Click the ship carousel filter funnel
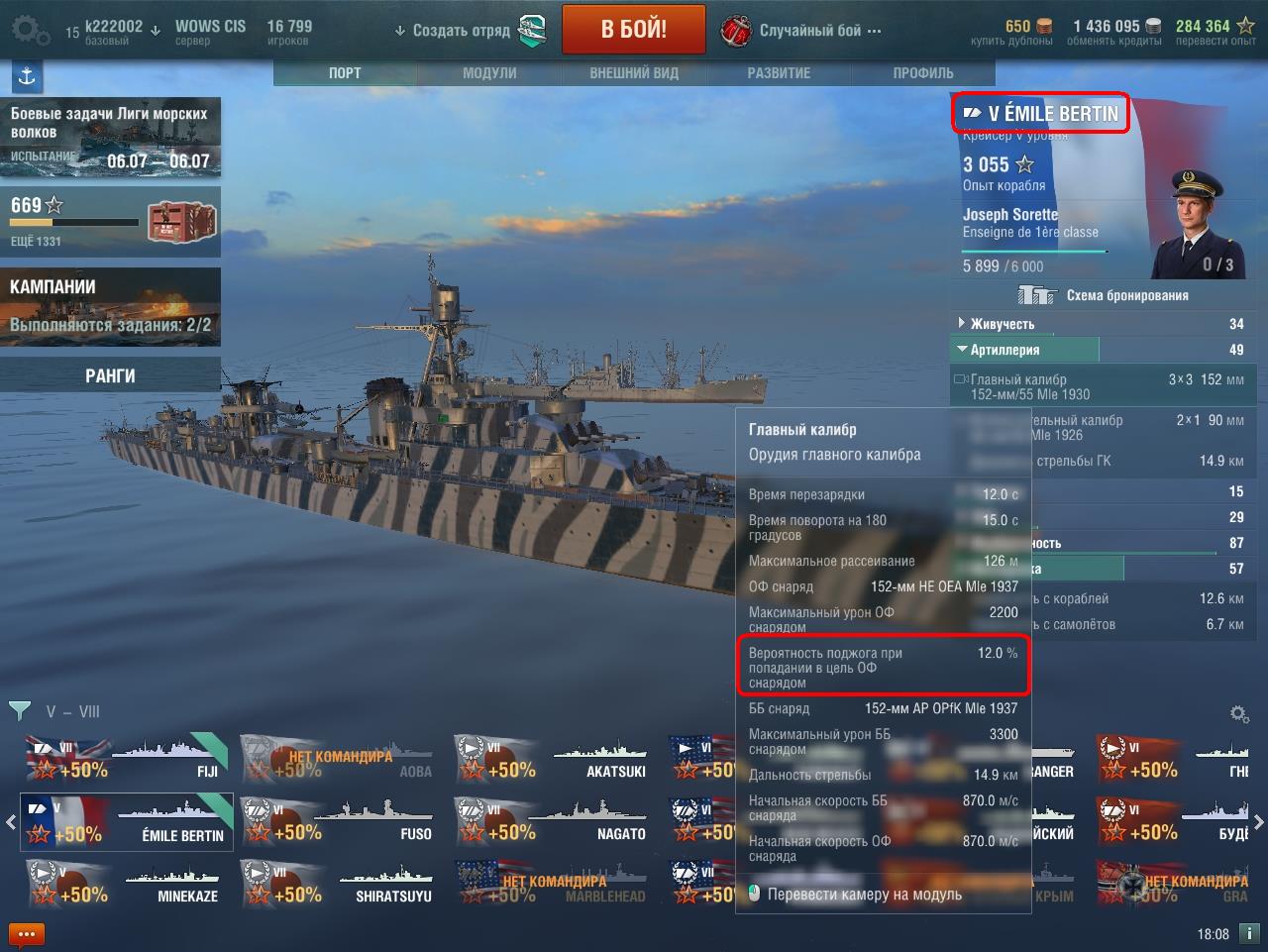Image resolution: width=1268 pixels, height=952 pixels. pos(19,710)
